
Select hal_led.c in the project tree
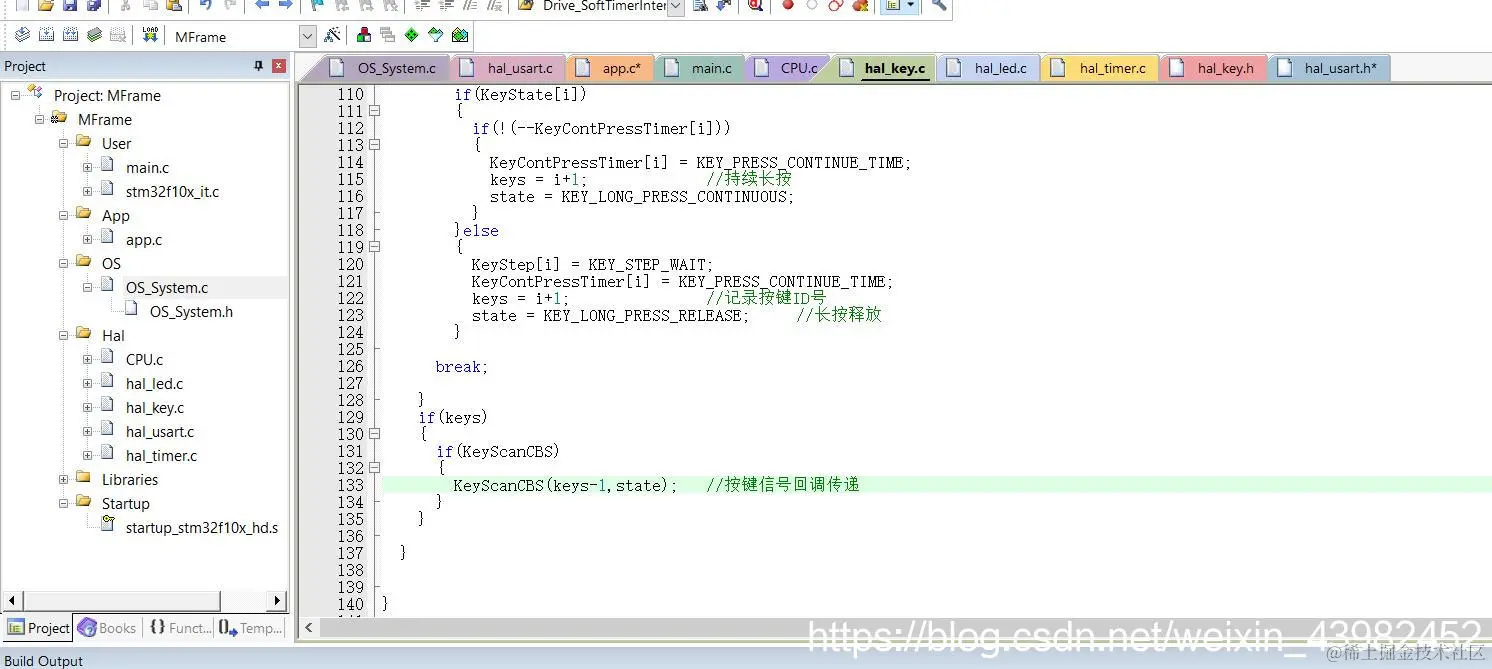[154, 383]
